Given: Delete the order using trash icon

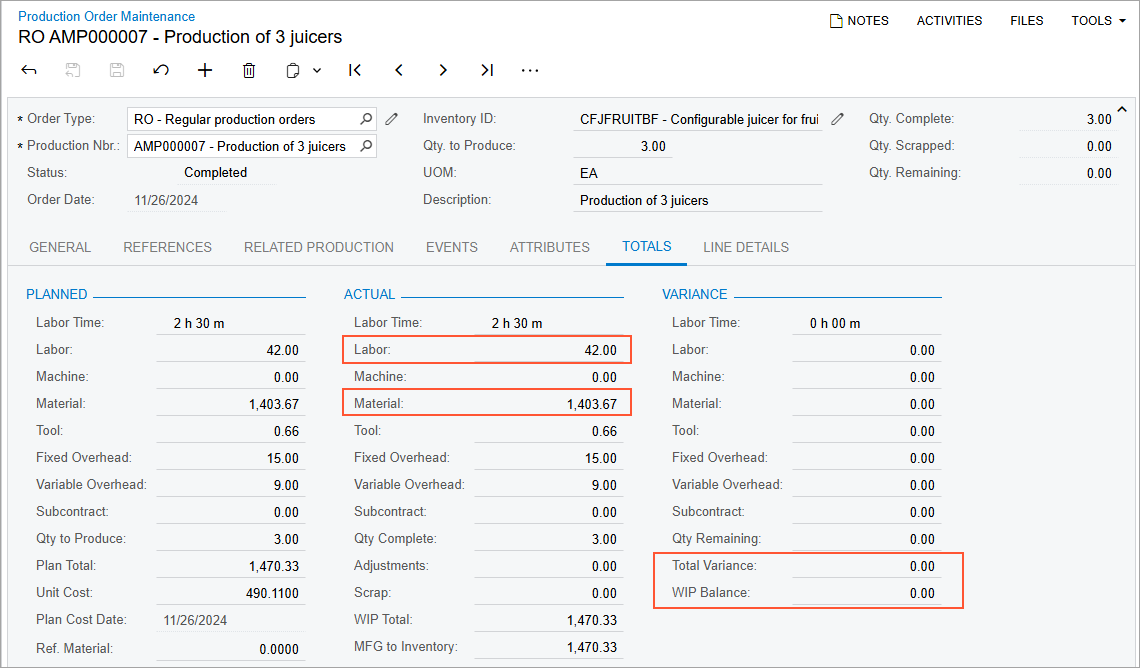Looking at the screenshot, I should [x=249, y=70].
